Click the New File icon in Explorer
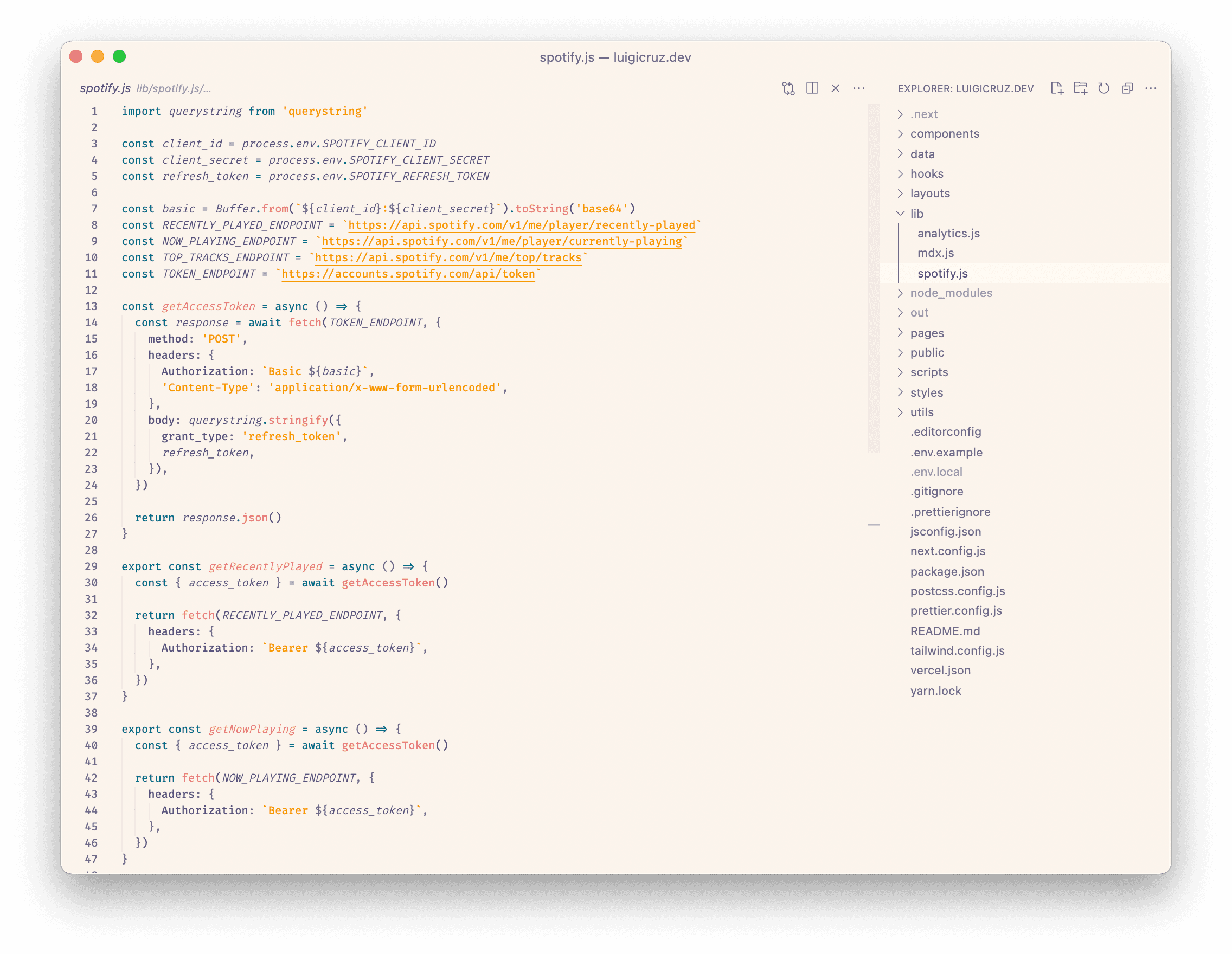The height and width of the screenshot is (954, 1232). tap(1057, 88)
